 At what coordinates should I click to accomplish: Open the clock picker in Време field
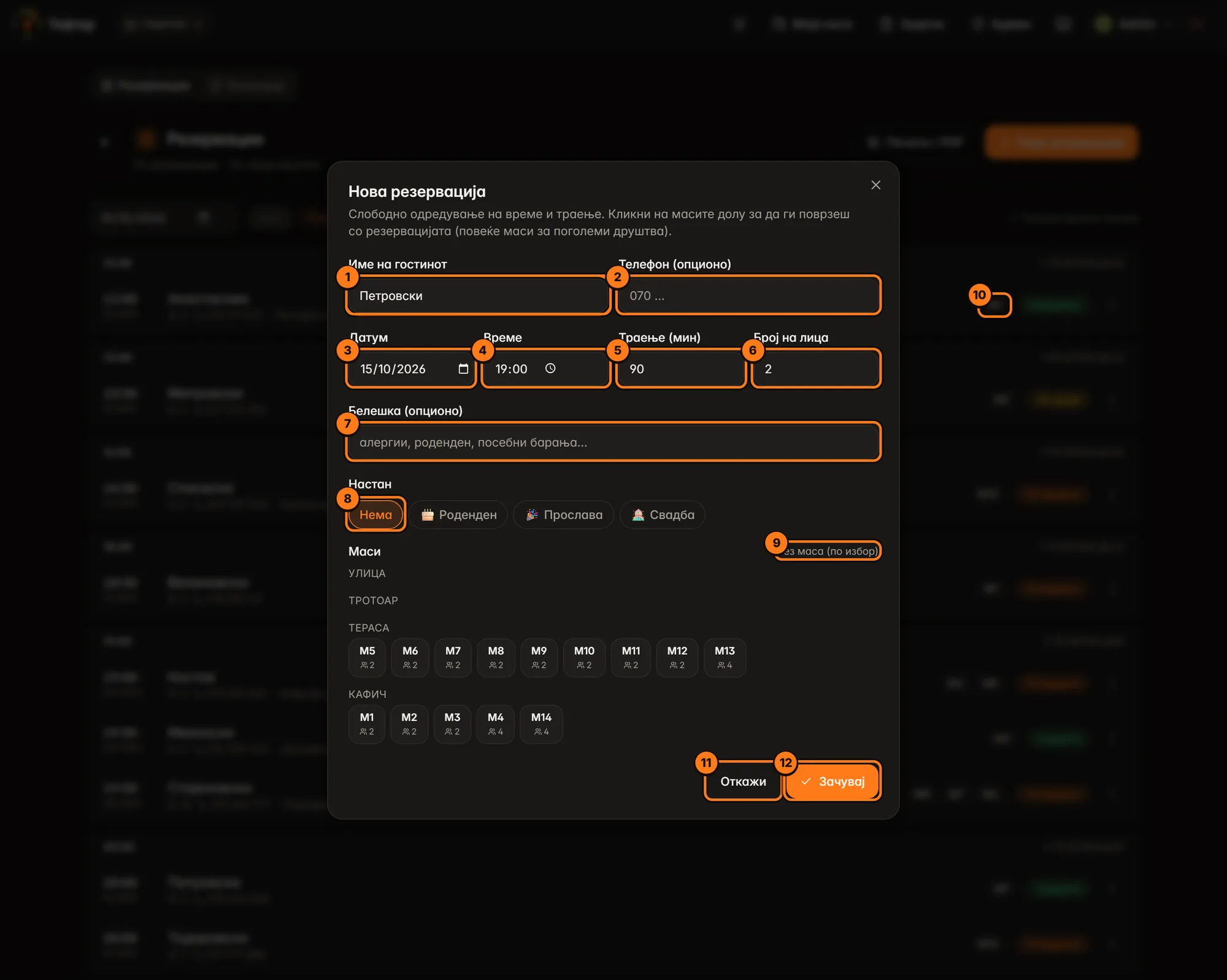tap(550, 368)
